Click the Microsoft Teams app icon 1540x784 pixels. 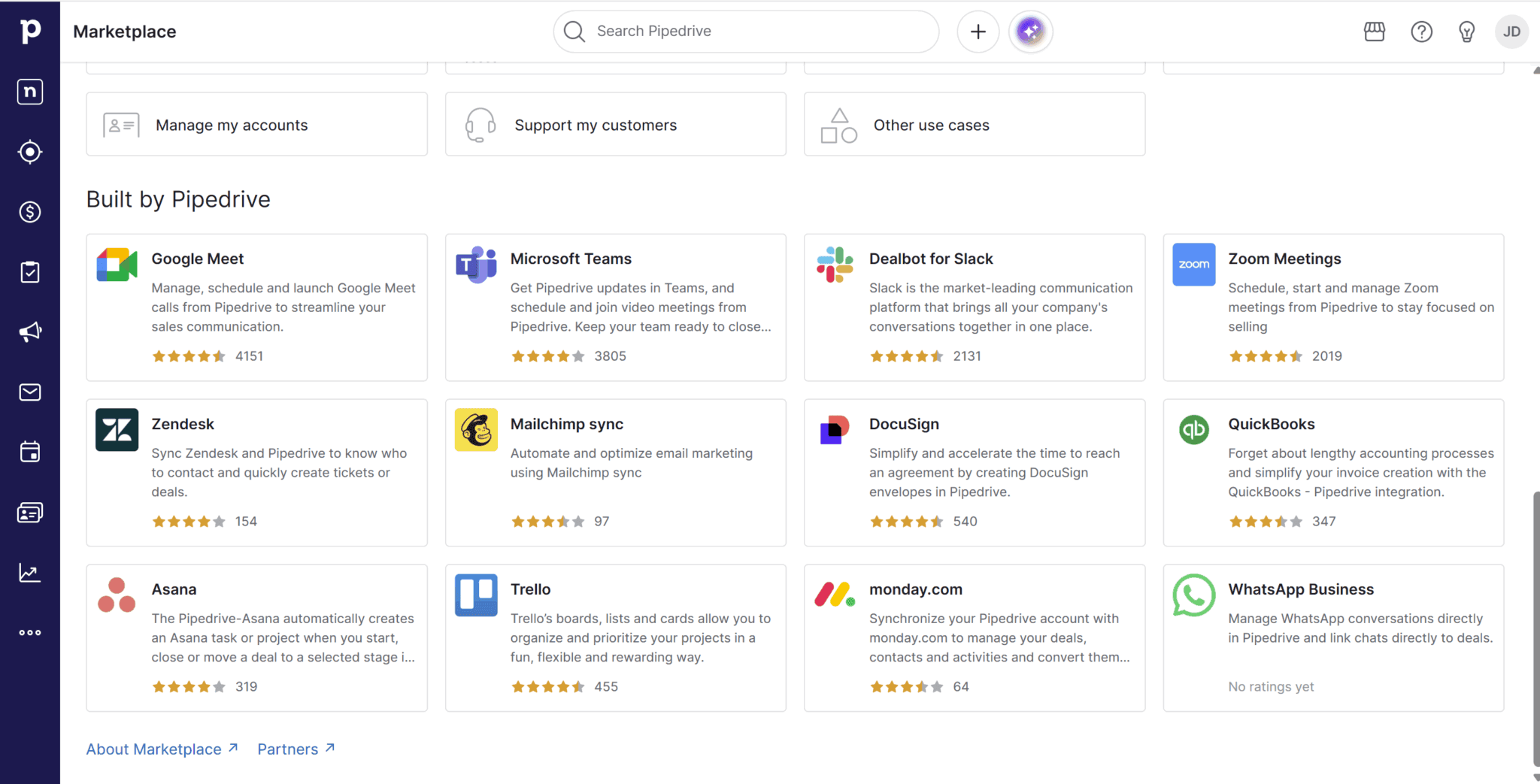[476, 265]
